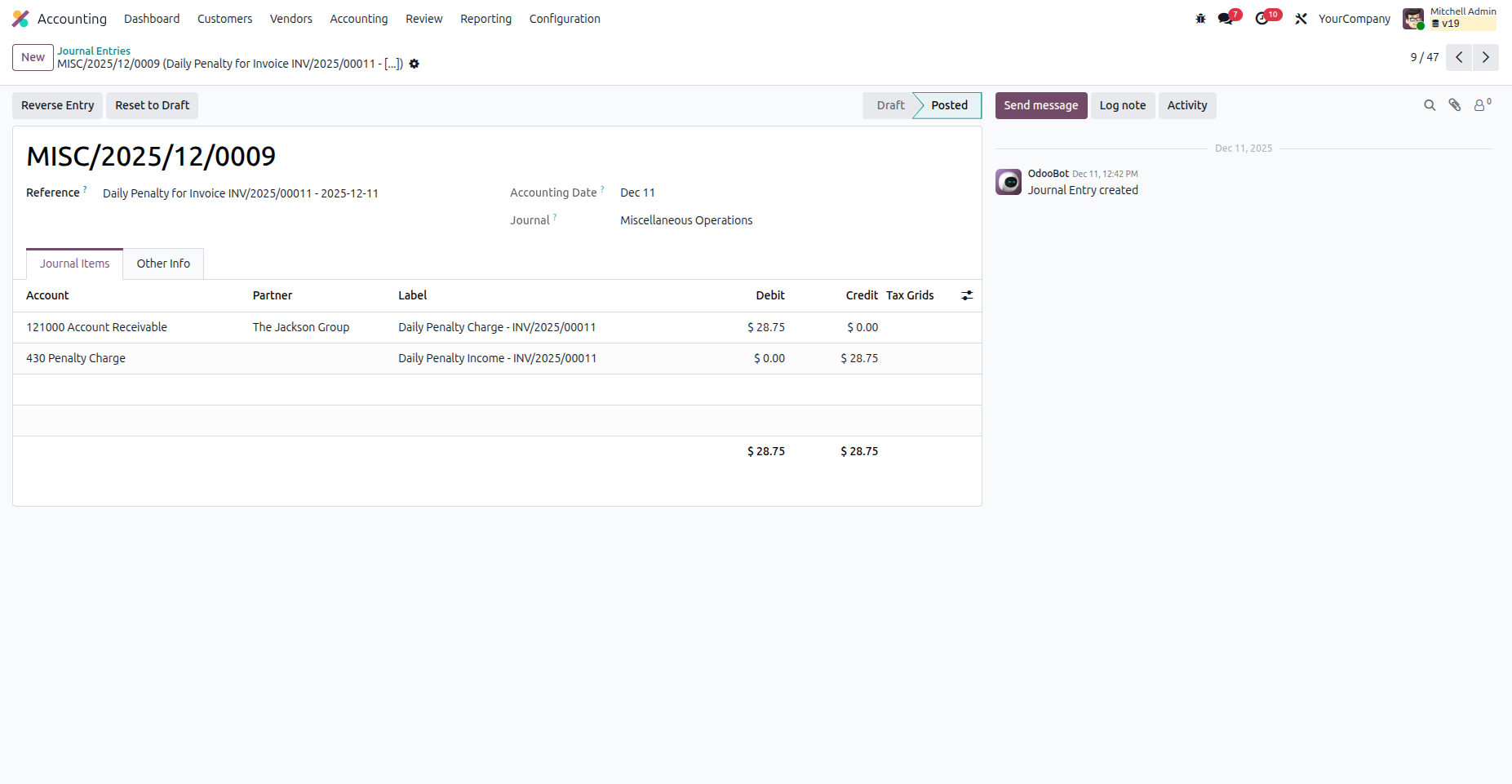Sort by the Account column header
The image size is (1512, 784).
(x=47, y=295)
